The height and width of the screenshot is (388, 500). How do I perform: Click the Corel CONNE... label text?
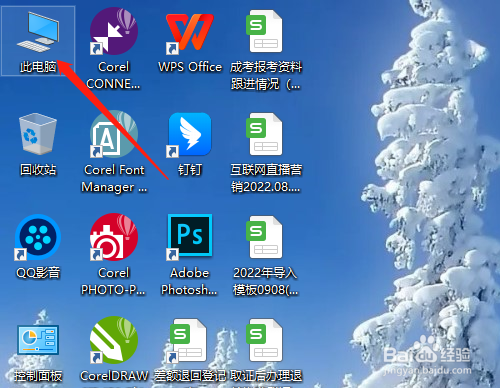click(113, 75)
